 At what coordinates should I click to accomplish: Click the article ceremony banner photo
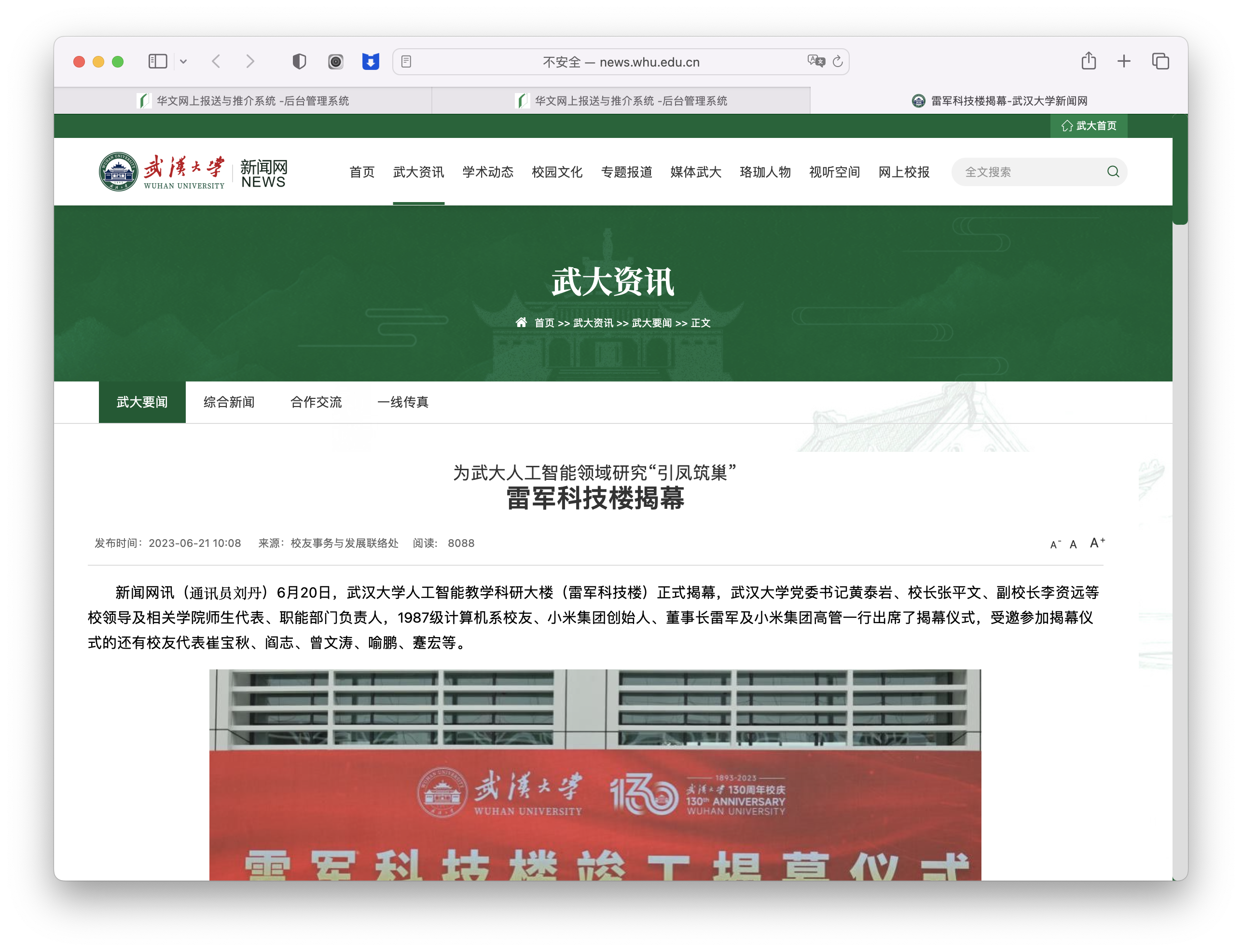[594, 775]
